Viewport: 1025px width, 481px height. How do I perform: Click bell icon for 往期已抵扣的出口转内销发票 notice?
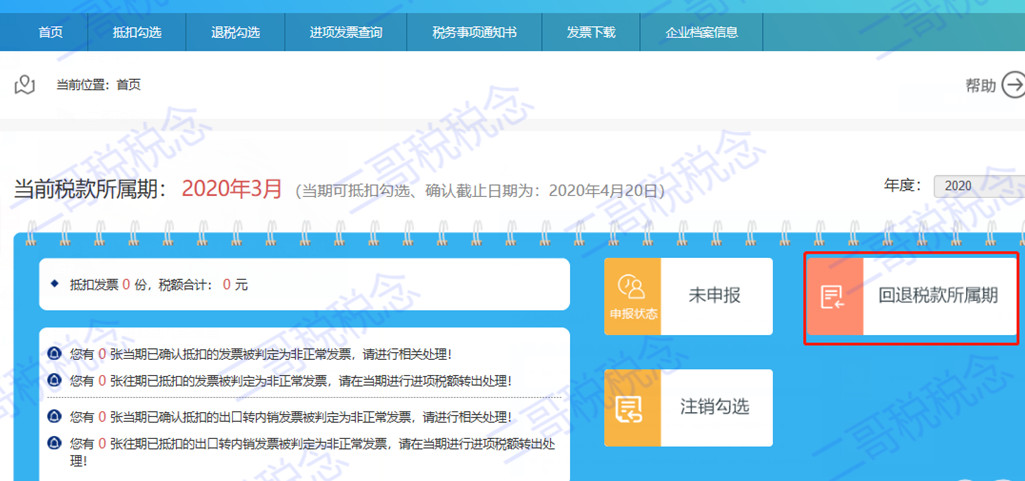pyautogui.click(x=56, y=442)
